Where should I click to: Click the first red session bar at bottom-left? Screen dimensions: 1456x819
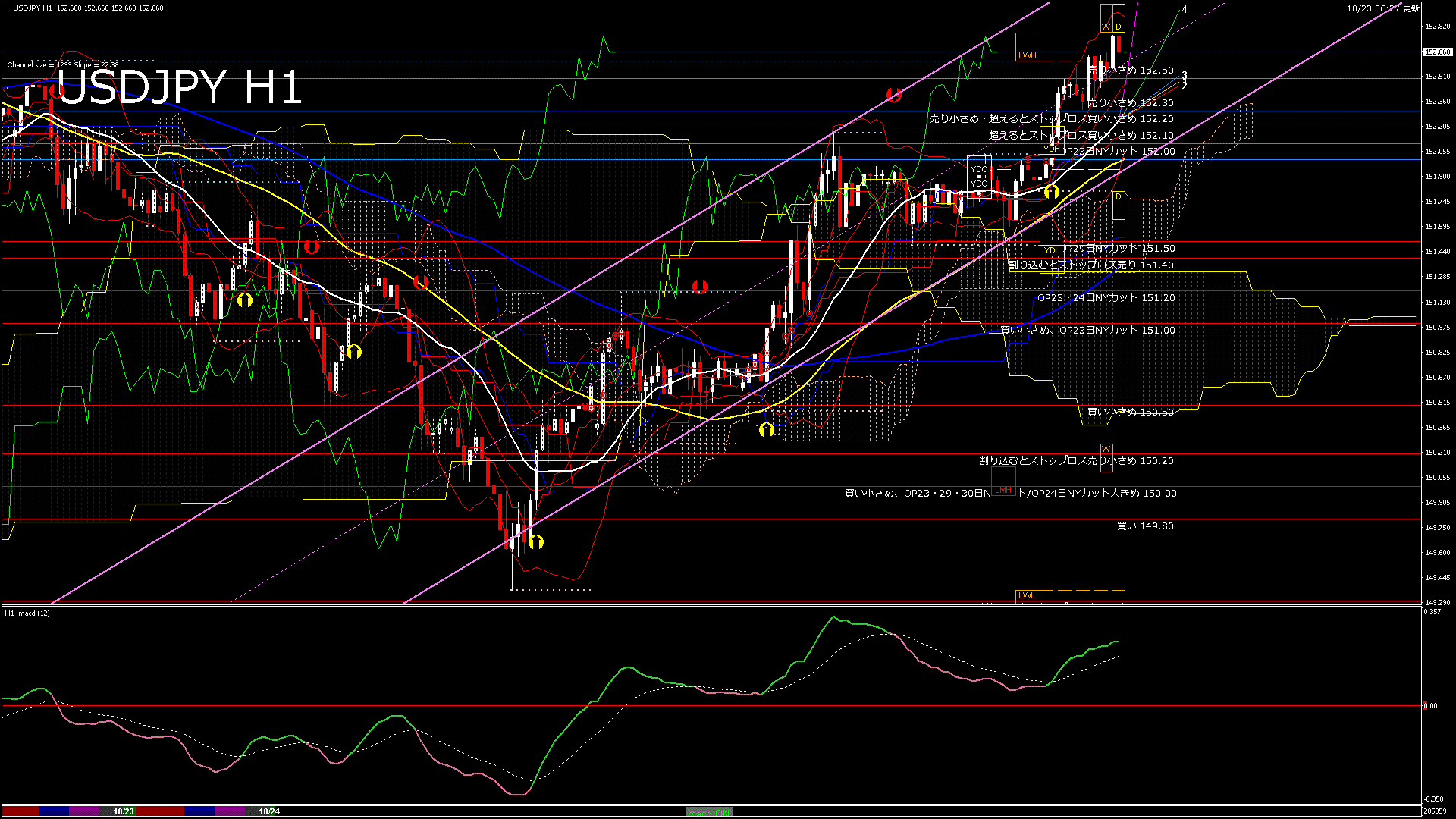tap(20, 811)
